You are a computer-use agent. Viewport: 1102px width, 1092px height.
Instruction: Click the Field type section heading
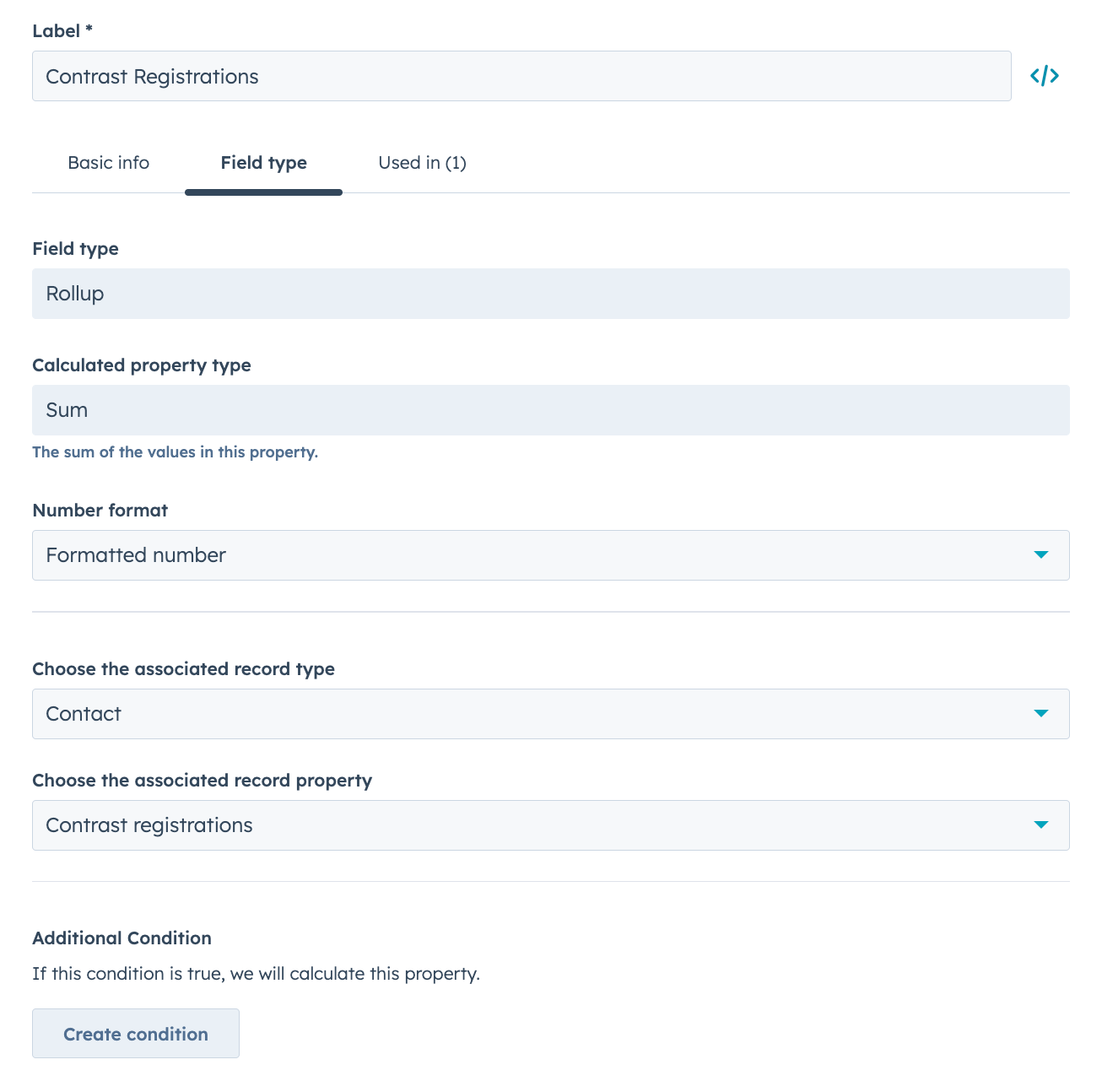[x=75, y=248]
